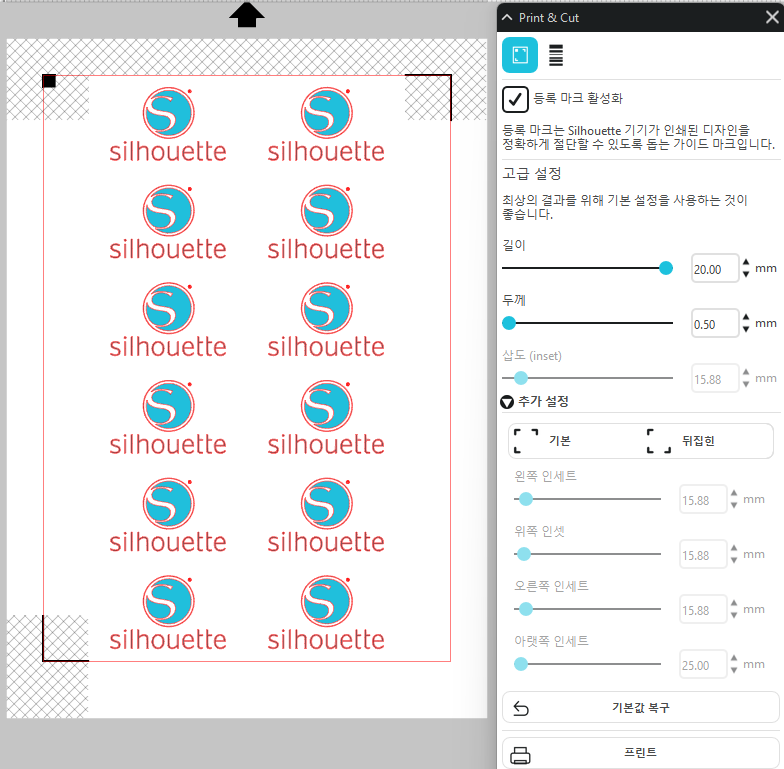Click the 기본값 복구 restore defaults button
Image resolution: width=784 pixels, height=769 pixels.
(640, 708)
